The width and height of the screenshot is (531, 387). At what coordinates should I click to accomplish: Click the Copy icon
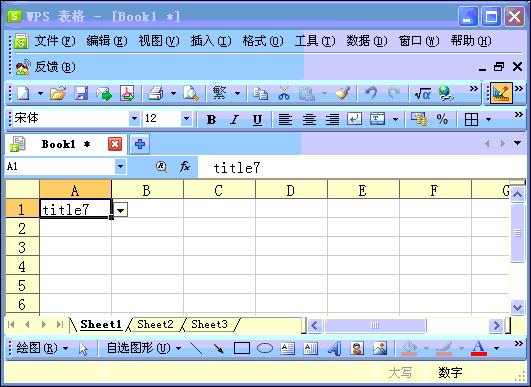coord(260,93)
